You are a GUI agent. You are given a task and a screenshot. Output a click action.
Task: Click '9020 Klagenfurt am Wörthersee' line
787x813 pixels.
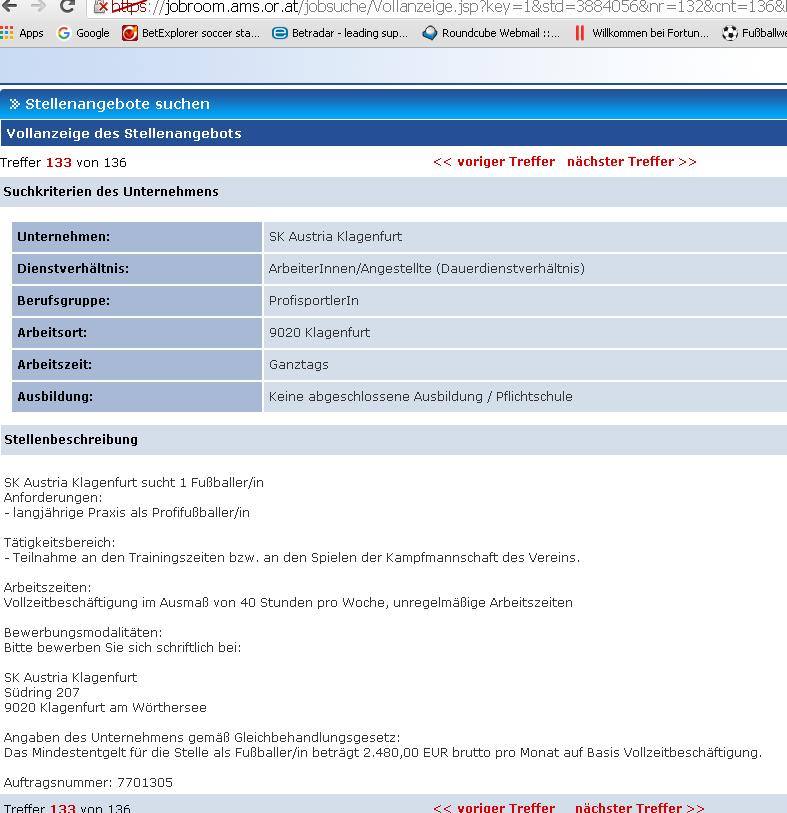105,708
